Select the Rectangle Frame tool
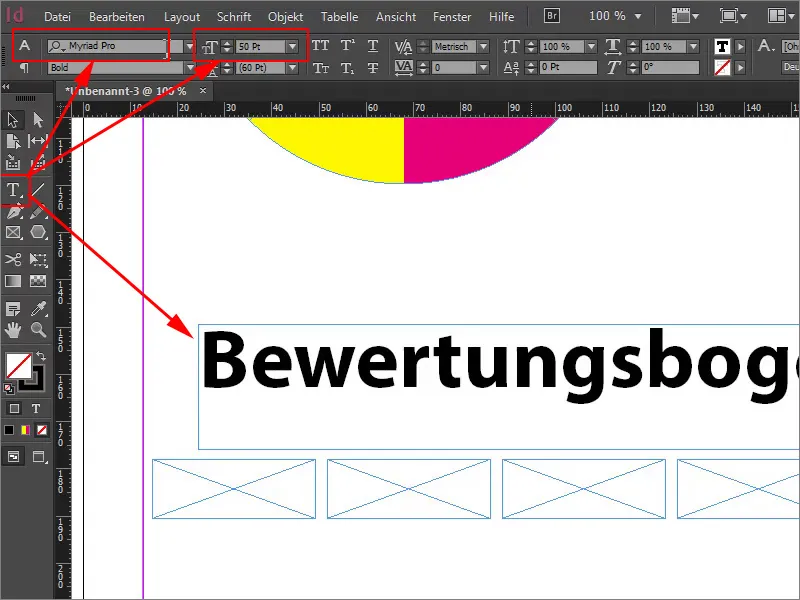The width and height of the screenshot is (800, 600). point(13,233)
